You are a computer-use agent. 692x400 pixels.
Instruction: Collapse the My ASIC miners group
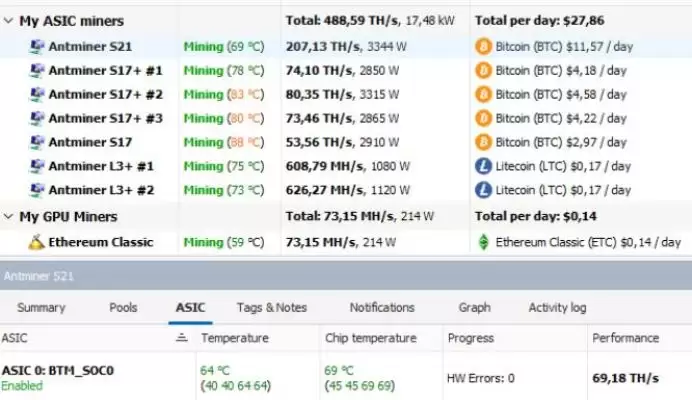[9, 21]
